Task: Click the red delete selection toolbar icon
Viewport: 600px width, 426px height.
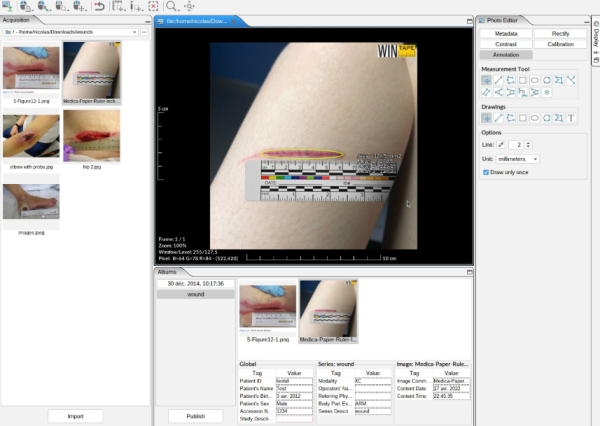Action: pos(153,6)
